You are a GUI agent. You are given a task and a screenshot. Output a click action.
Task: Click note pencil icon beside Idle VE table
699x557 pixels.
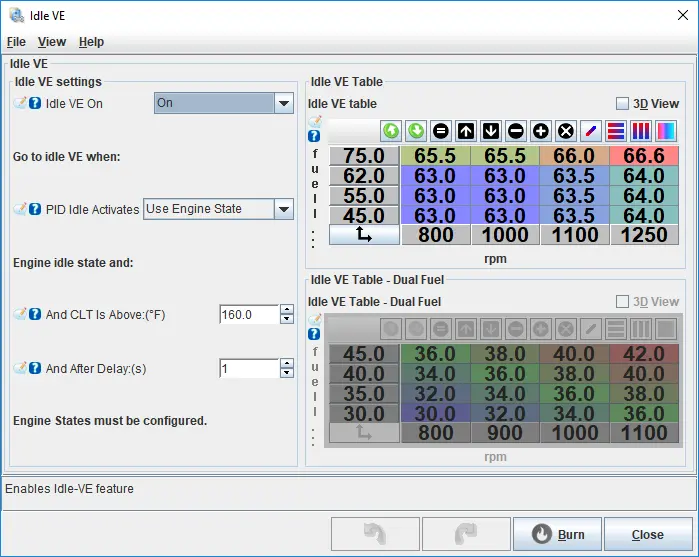pyautogui.click(x=315, y=121)
